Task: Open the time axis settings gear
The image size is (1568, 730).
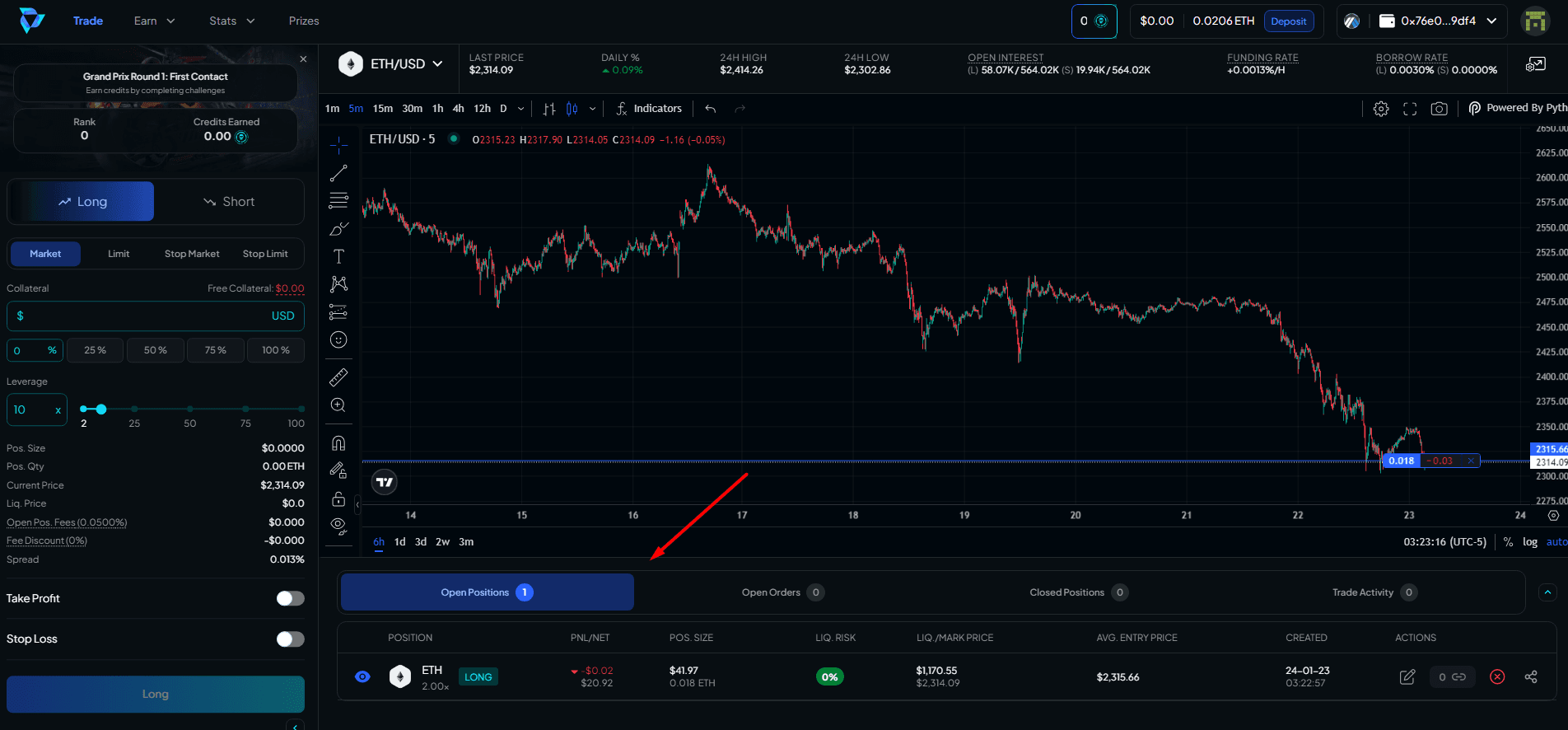Action: pos(1553,516)
